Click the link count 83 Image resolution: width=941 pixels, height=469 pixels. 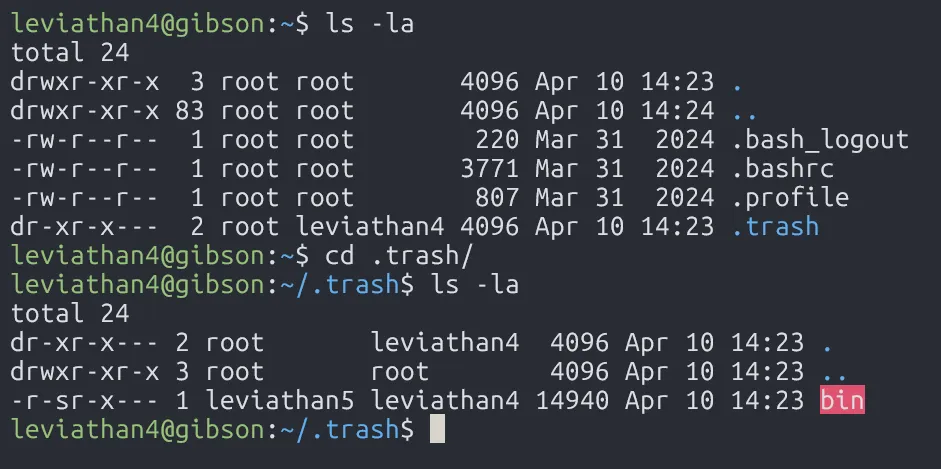pyautogui.click(x=189, y=110)
